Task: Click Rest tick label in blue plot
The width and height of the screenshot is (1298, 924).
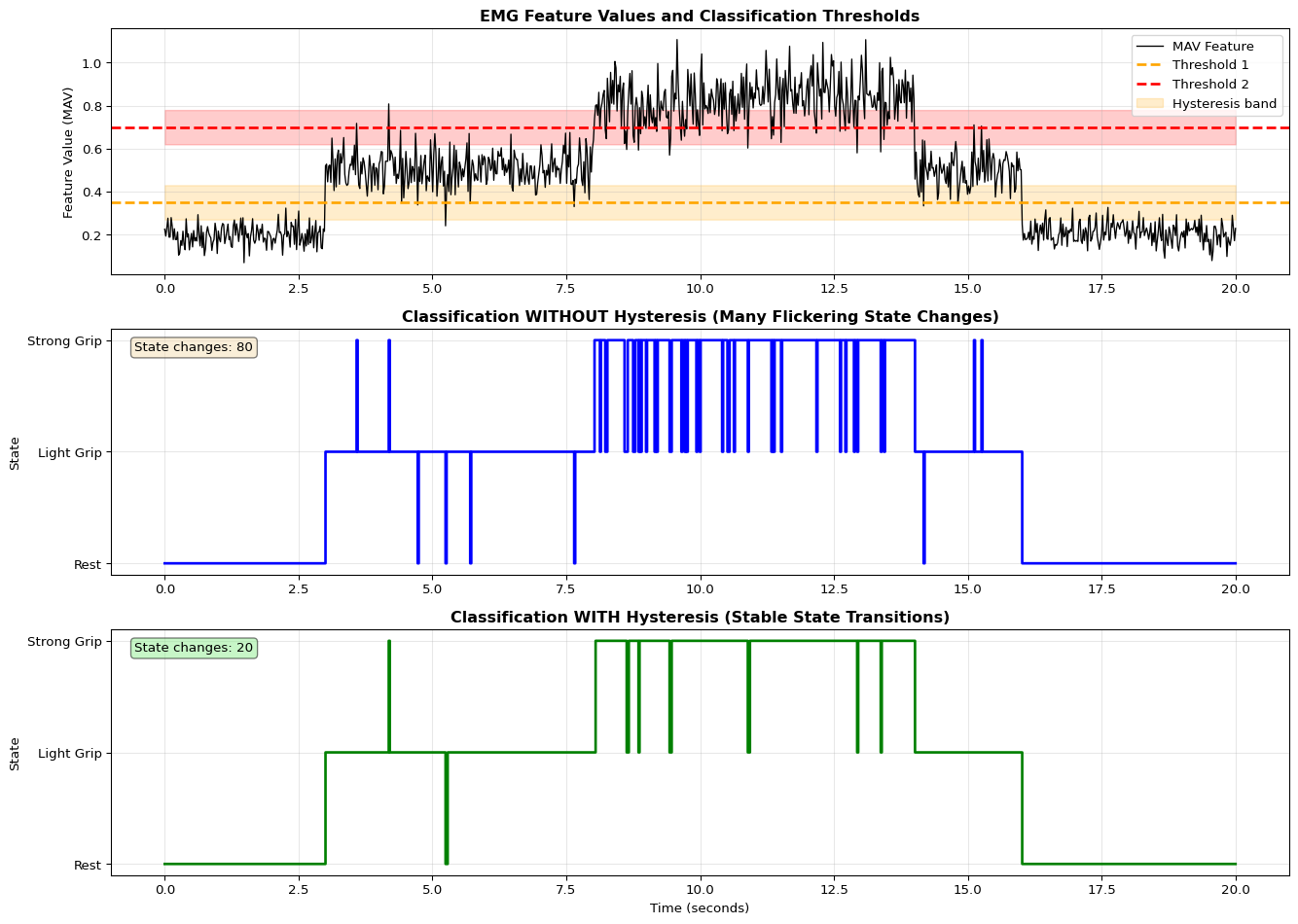Action: [x=88, y=564]
